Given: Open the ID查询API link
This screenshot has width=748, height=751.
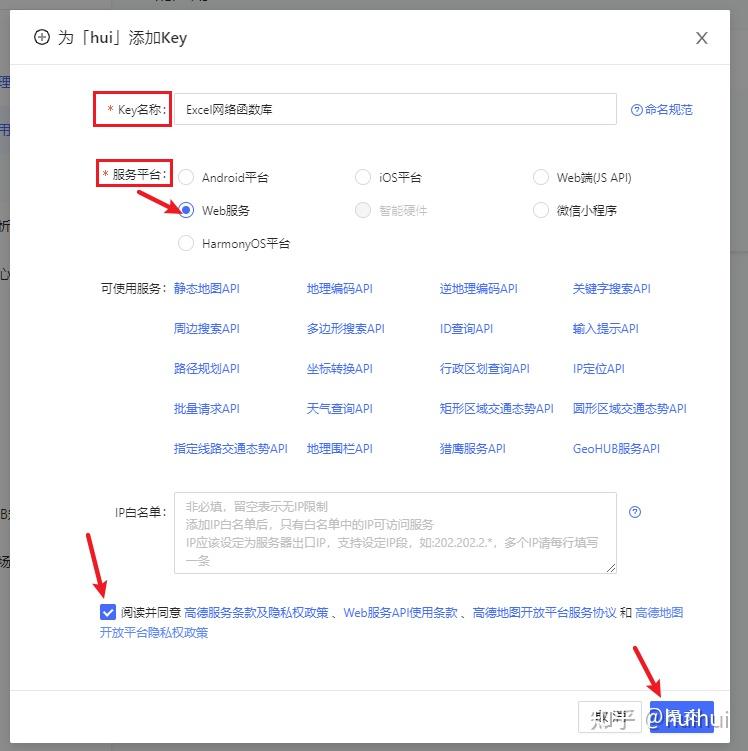Looking at the screenshot, I should pos(466,329).
